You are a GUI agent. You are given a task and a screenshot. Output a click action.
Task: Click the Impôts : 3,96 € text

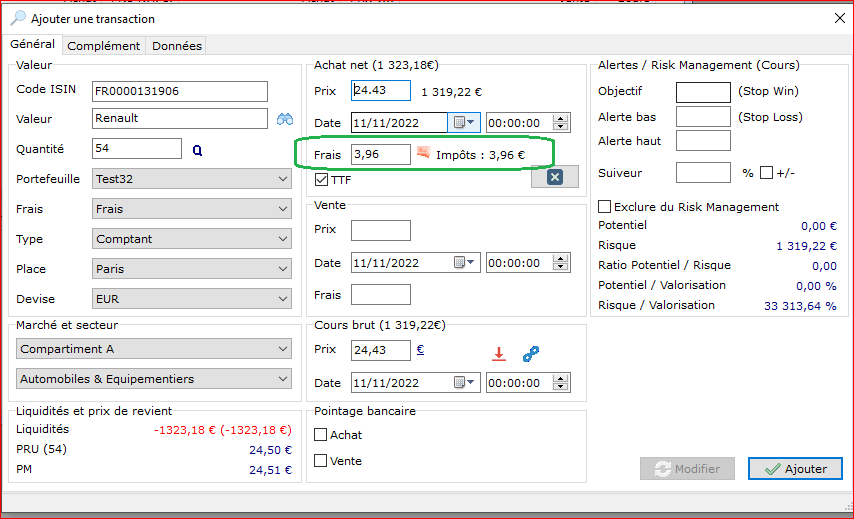480,155
